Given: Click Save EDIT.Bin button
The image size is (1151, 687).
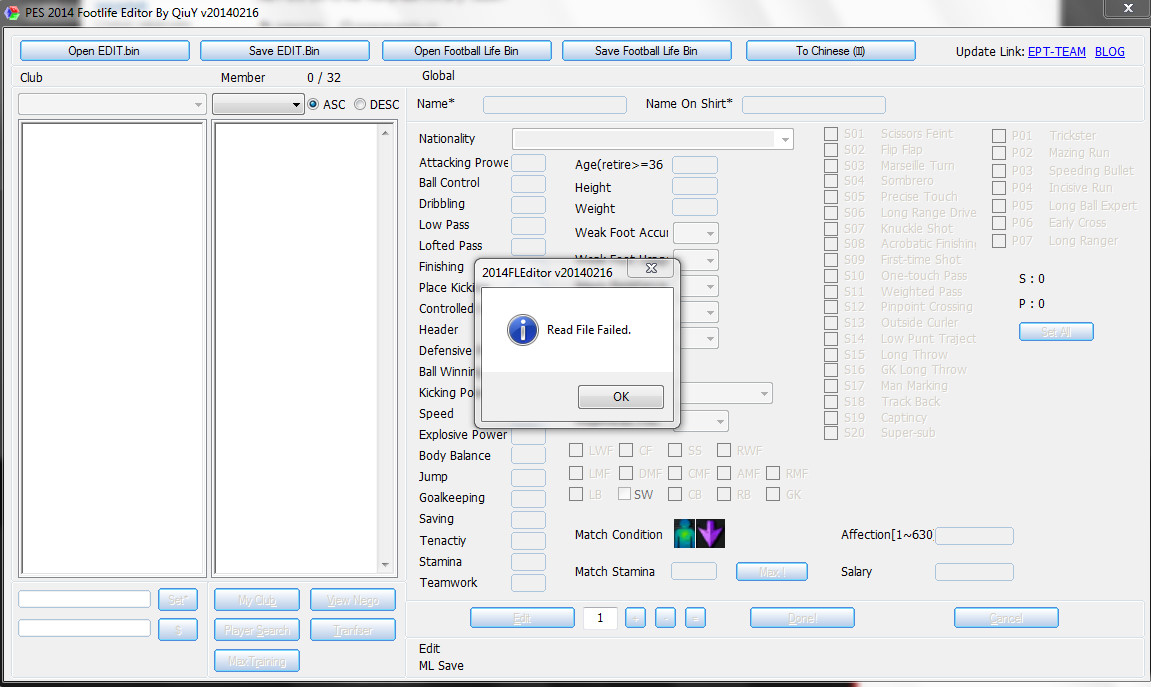Looking at the screenshot, I should coord(284,51).
